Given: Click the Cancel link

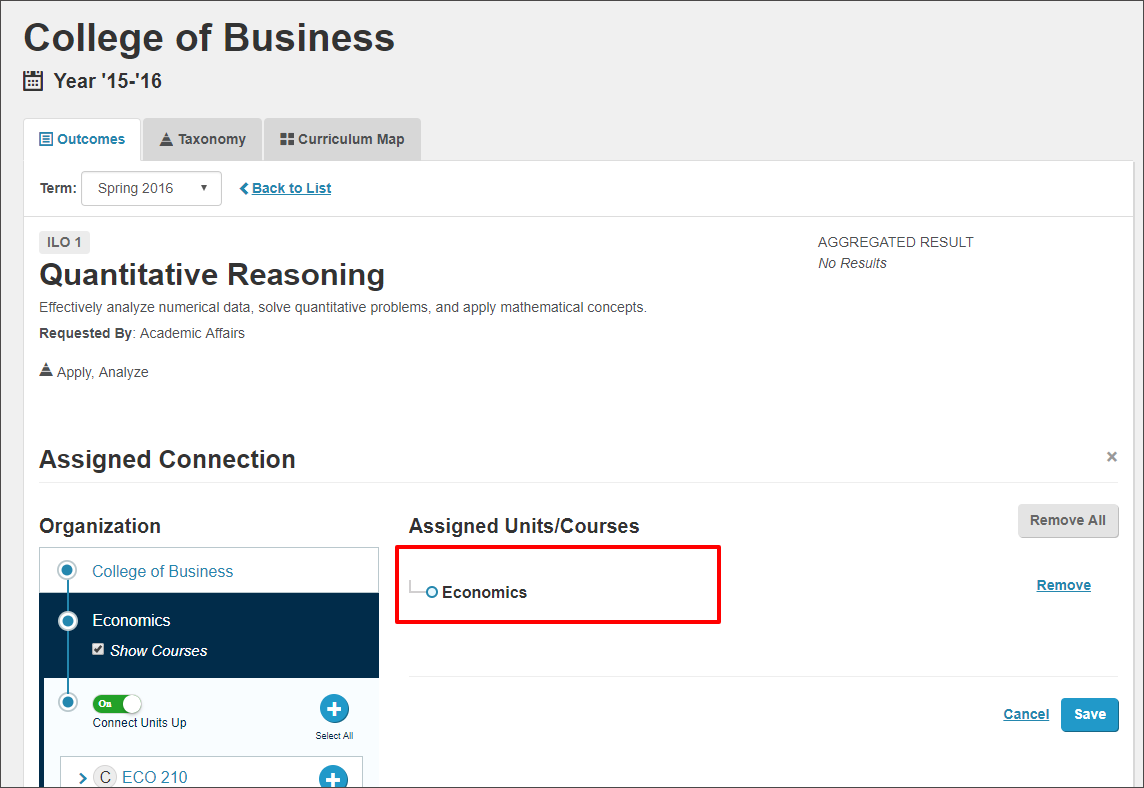Looking at the screenshot, I should tap(1026, 714).
